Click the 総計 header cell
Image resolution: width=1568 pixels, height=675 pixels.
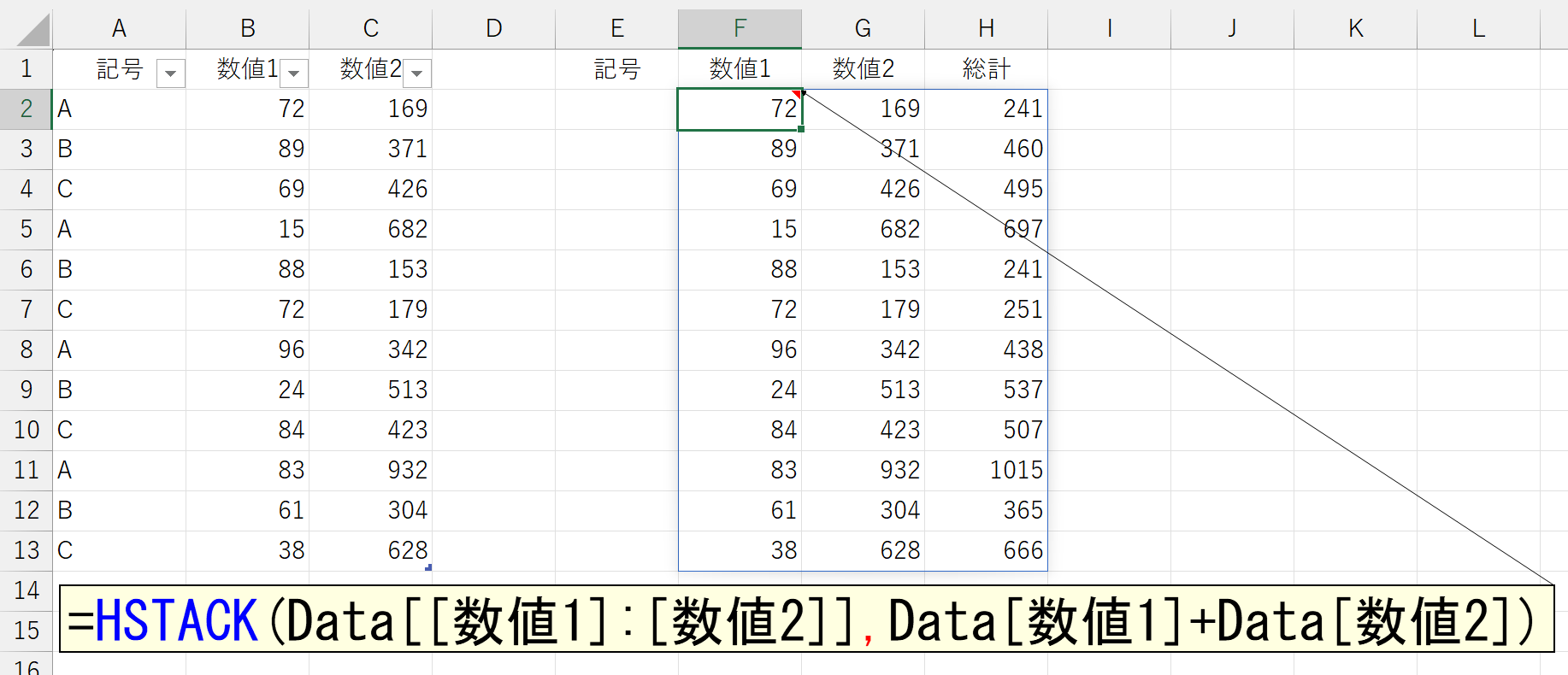(986, 68)
